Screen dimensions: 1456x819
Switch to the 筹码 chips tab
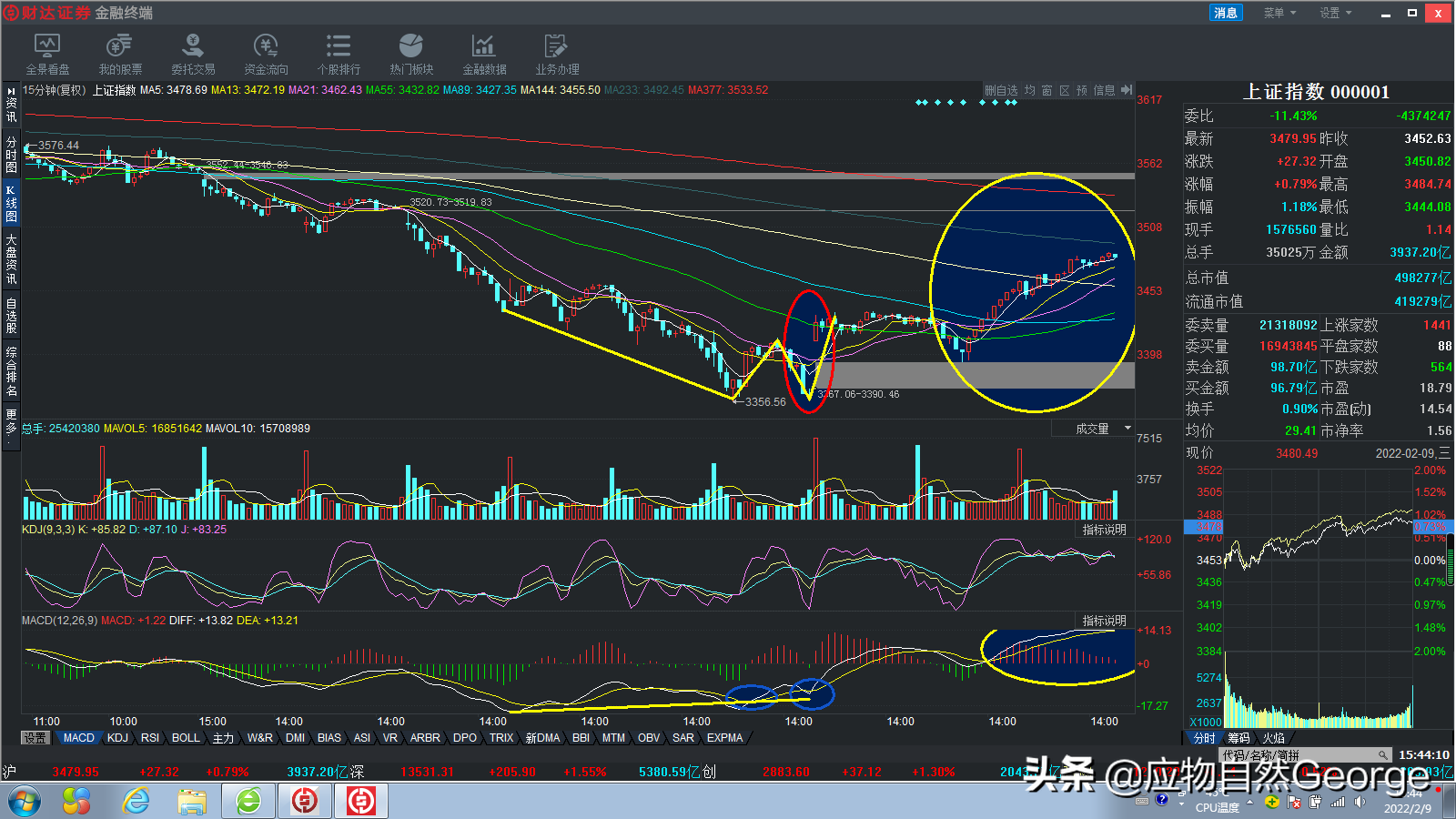1239,738
